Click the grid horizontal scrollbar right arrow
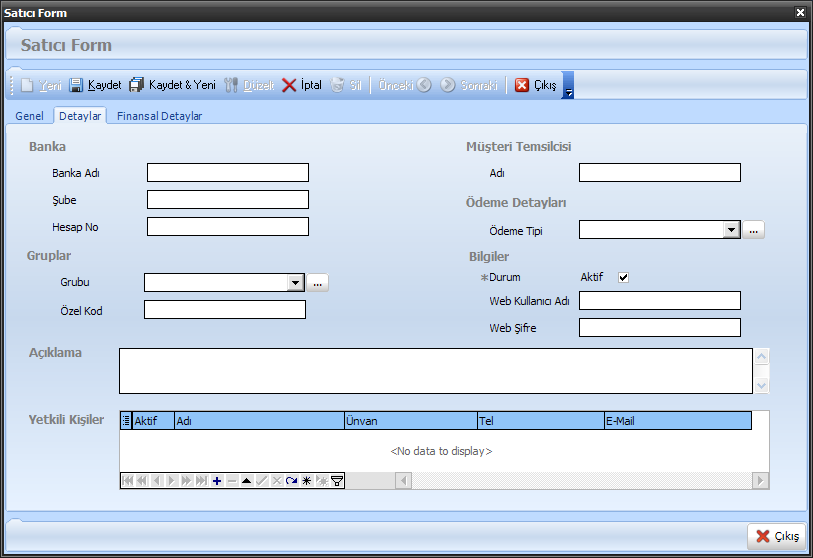813x558 pixels. 761,481
